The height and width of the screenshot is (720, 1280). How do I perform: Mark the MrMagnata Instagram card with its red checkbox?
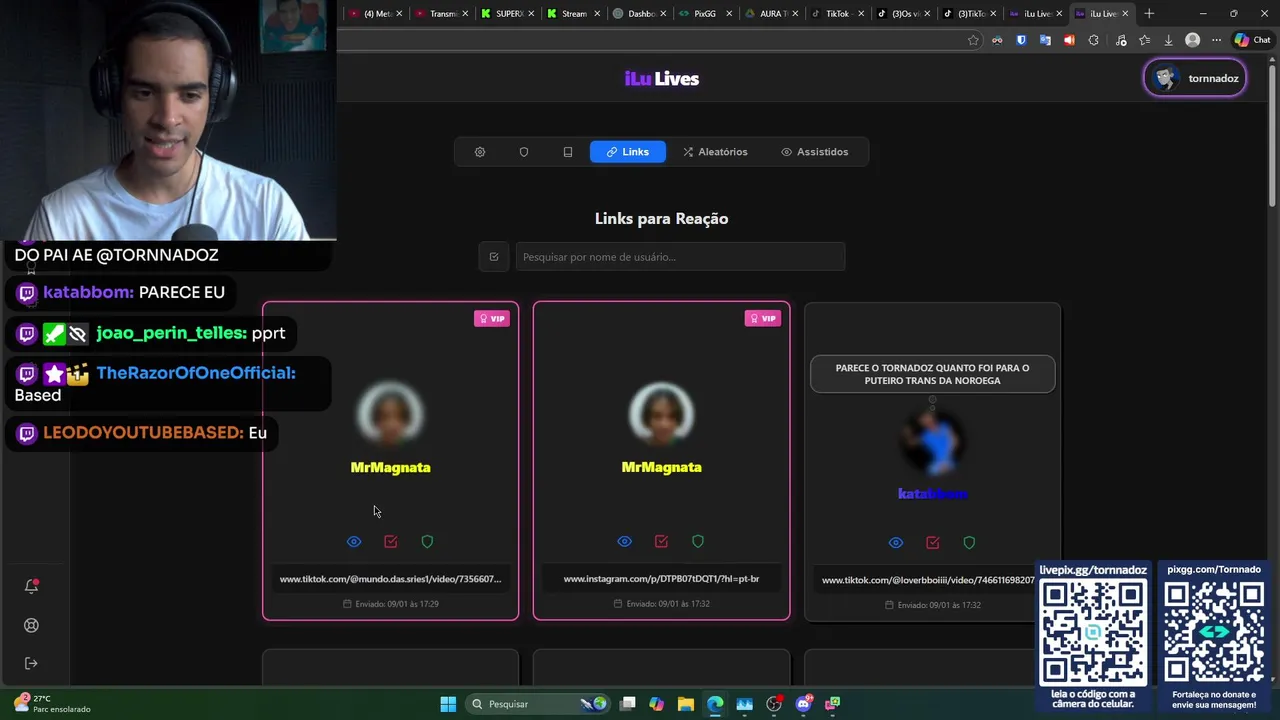(x=661, y=541)
